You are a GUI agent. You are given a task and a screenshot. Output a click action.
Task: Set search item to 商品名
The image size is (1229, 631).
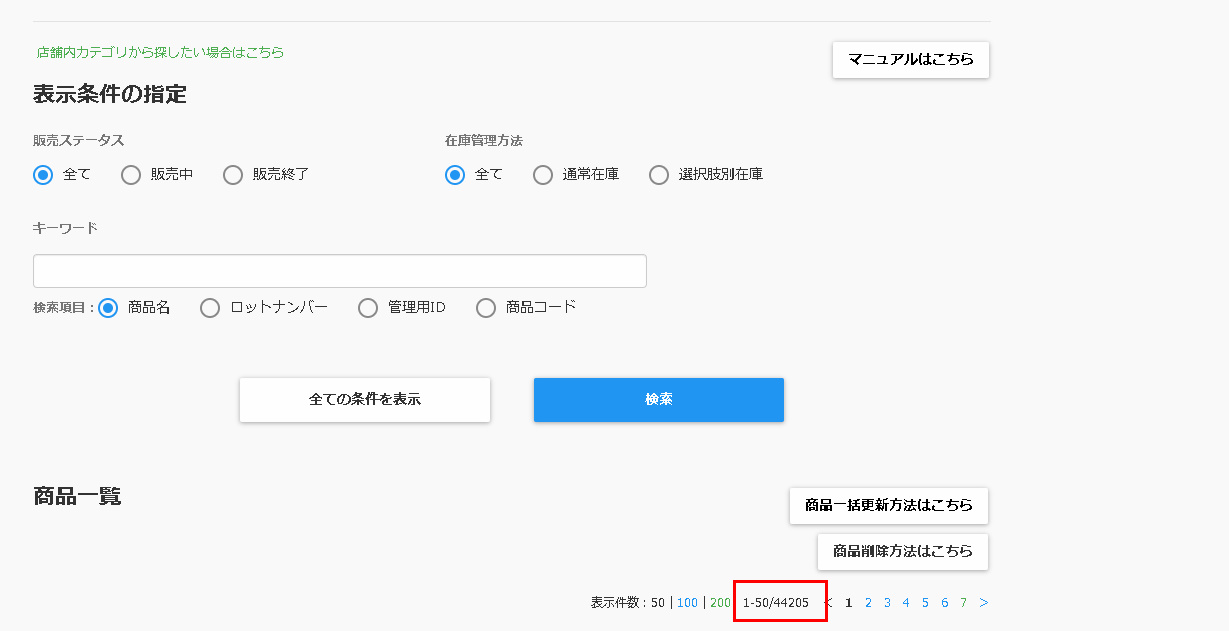coord(108,308)
